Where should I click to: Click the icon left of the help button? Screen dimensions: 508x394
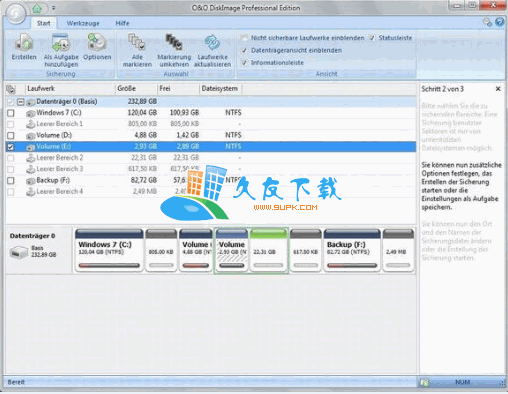pos(487,22)
